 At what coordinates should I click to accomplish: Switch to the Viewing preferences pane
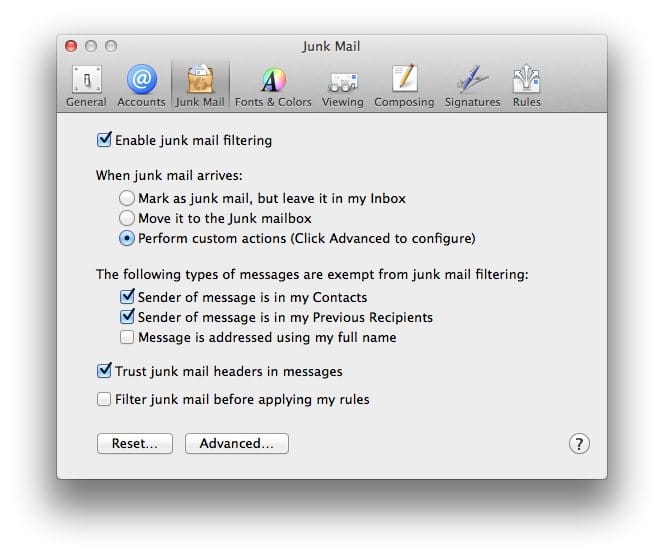point(342,85)
